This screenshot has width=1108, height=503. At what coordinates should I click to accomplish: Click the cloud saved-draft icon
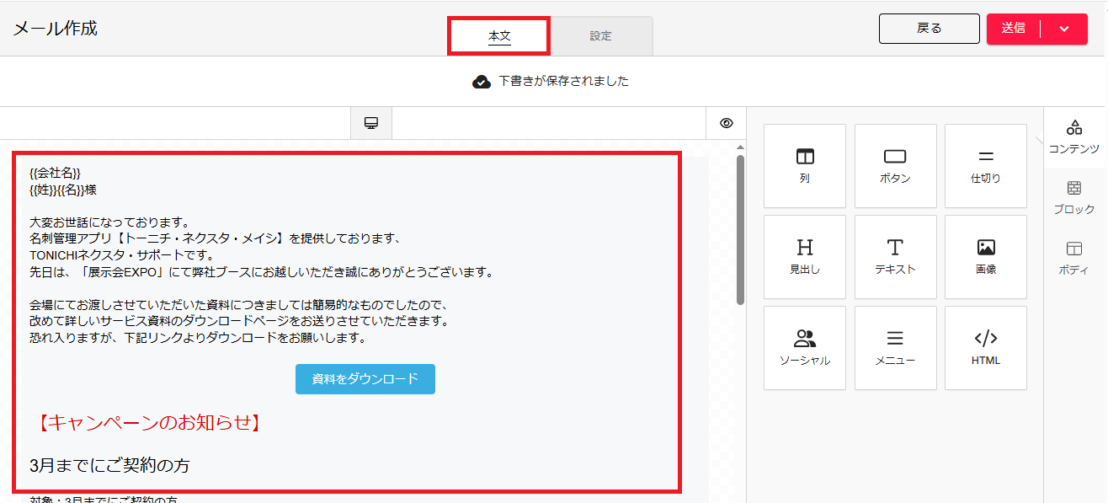(x=482, y=82)
